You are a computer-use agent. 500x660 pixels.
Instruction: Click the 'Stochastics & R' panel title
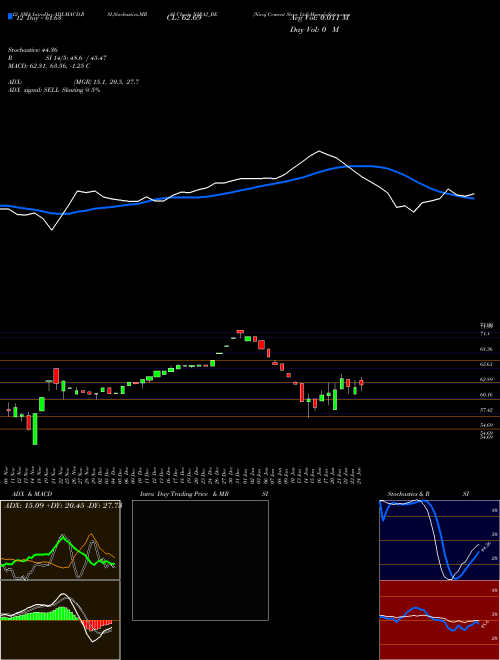(409, 494)
